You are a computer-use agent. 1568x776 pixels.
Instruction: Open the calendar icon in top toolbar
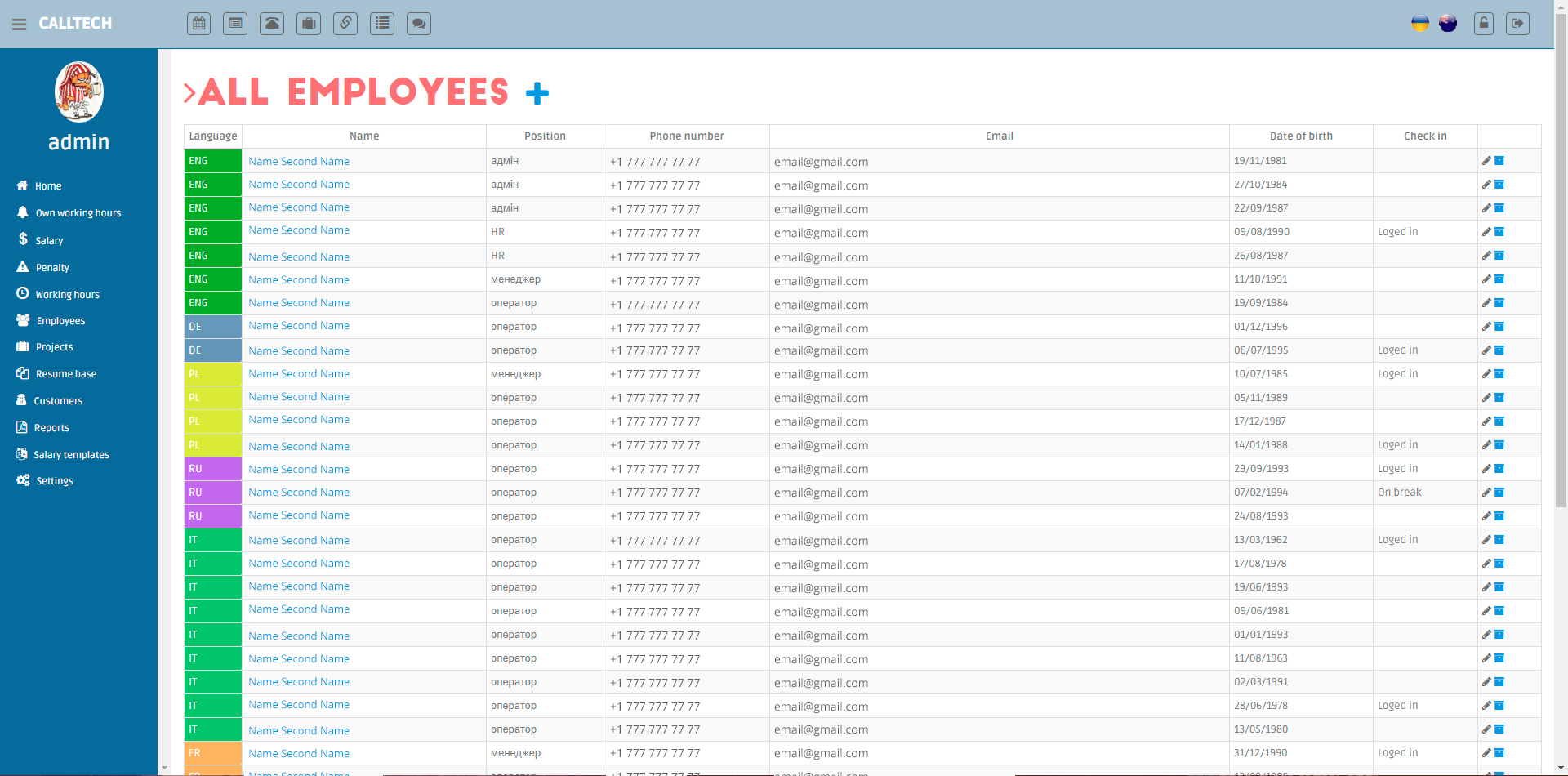198,24
